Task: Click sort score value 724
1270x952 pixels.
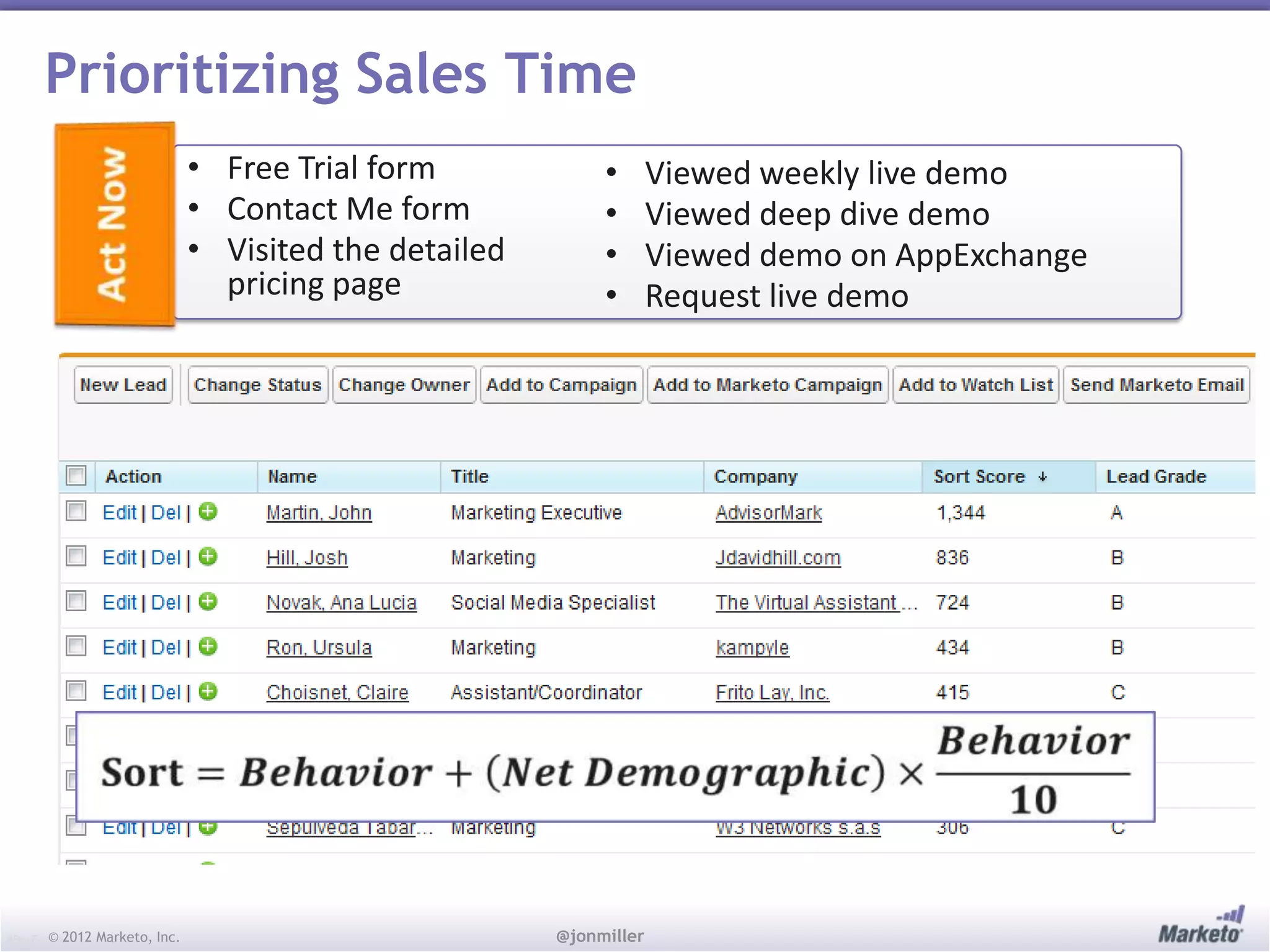Action: [952, 603]
